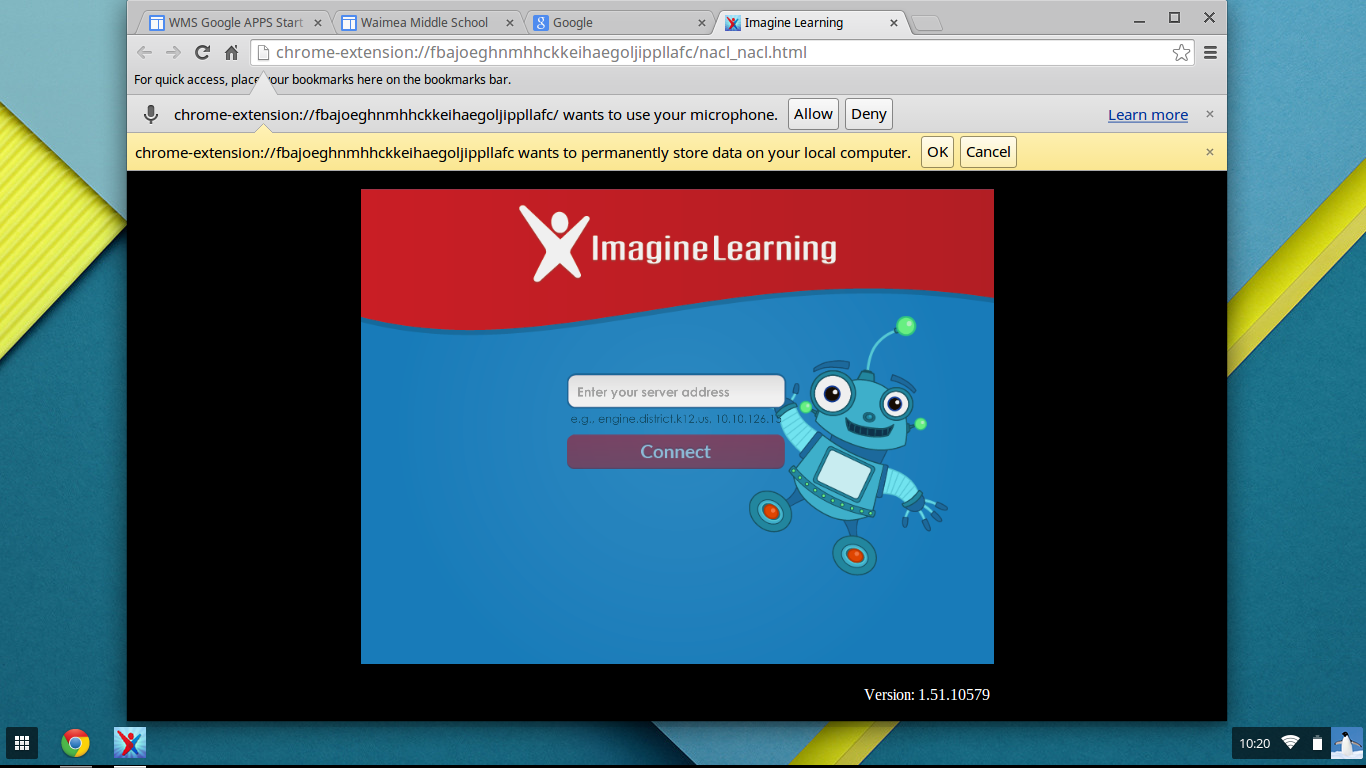The height and width of the screenshot is (768, 1366).
Task: Switch to the Google tab
Action: (619, 22)
